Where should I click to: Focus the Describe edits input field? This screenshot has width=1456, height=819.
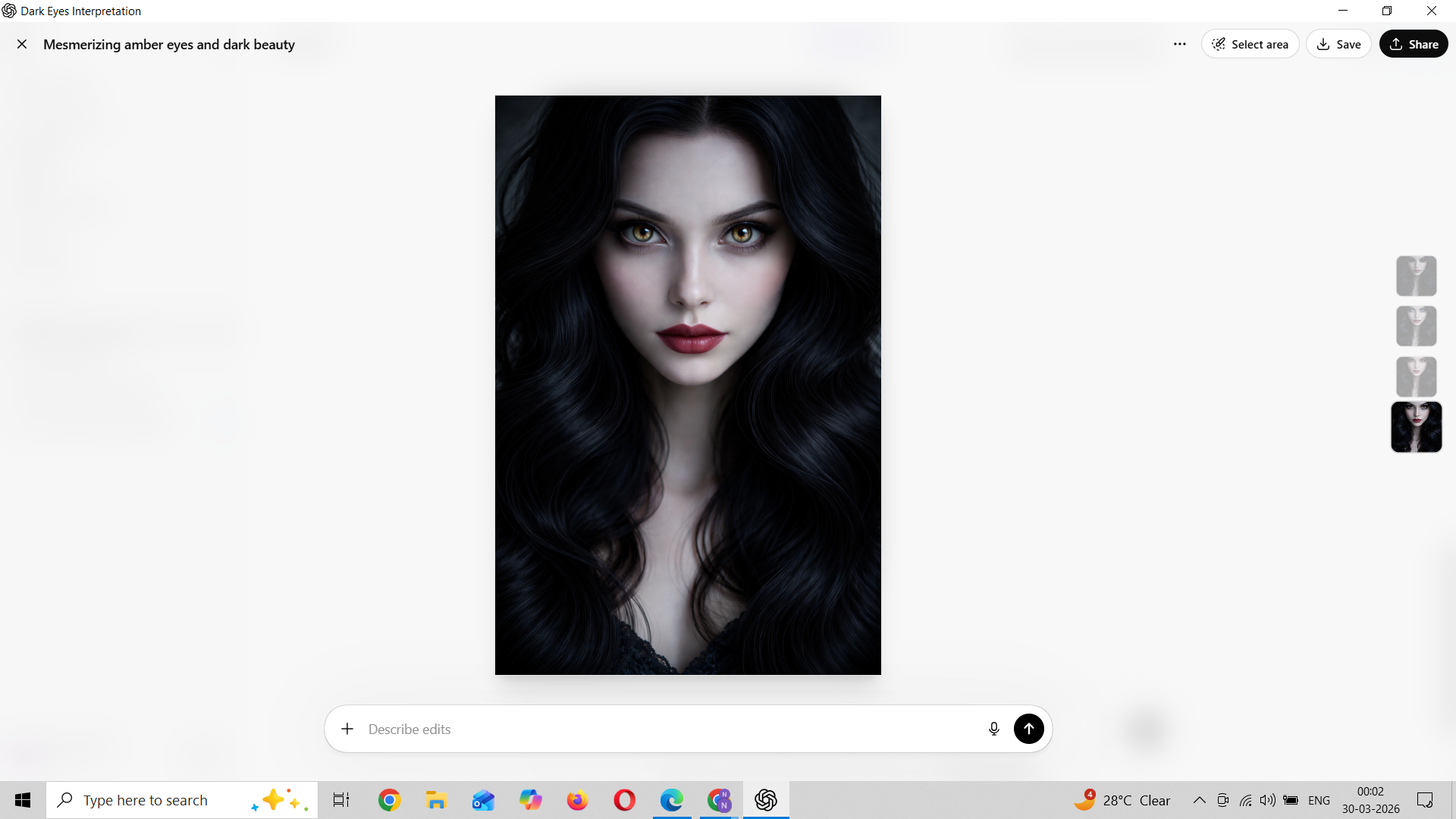click(667, 729)
